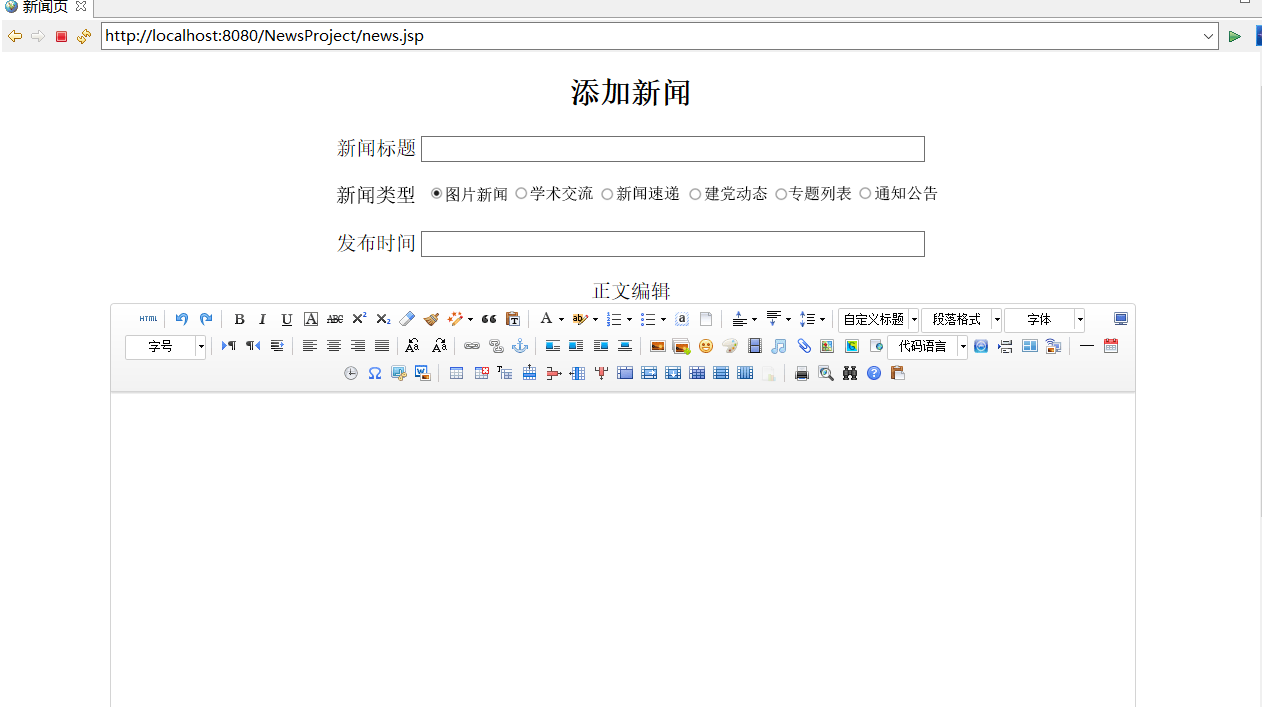Insert horizontal line icon
The height and width of the screenshot is (707, 1262).
[x=1087, y=346]
